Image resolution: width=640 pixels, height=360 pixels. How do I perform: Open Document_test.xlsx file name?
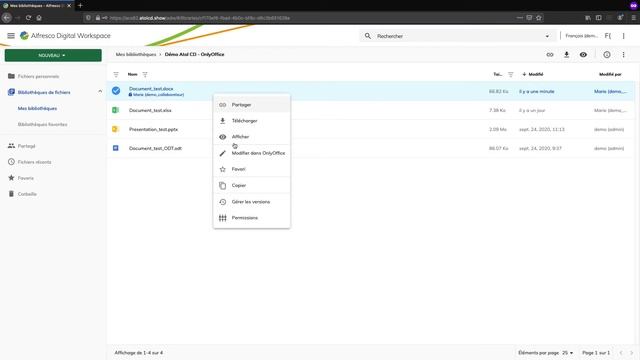coord(150,110)
